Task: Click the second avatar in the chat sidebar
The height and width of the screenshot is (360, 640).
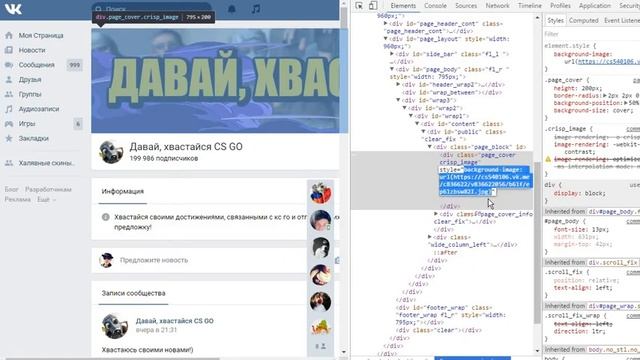Action: [x=320, y=220]
